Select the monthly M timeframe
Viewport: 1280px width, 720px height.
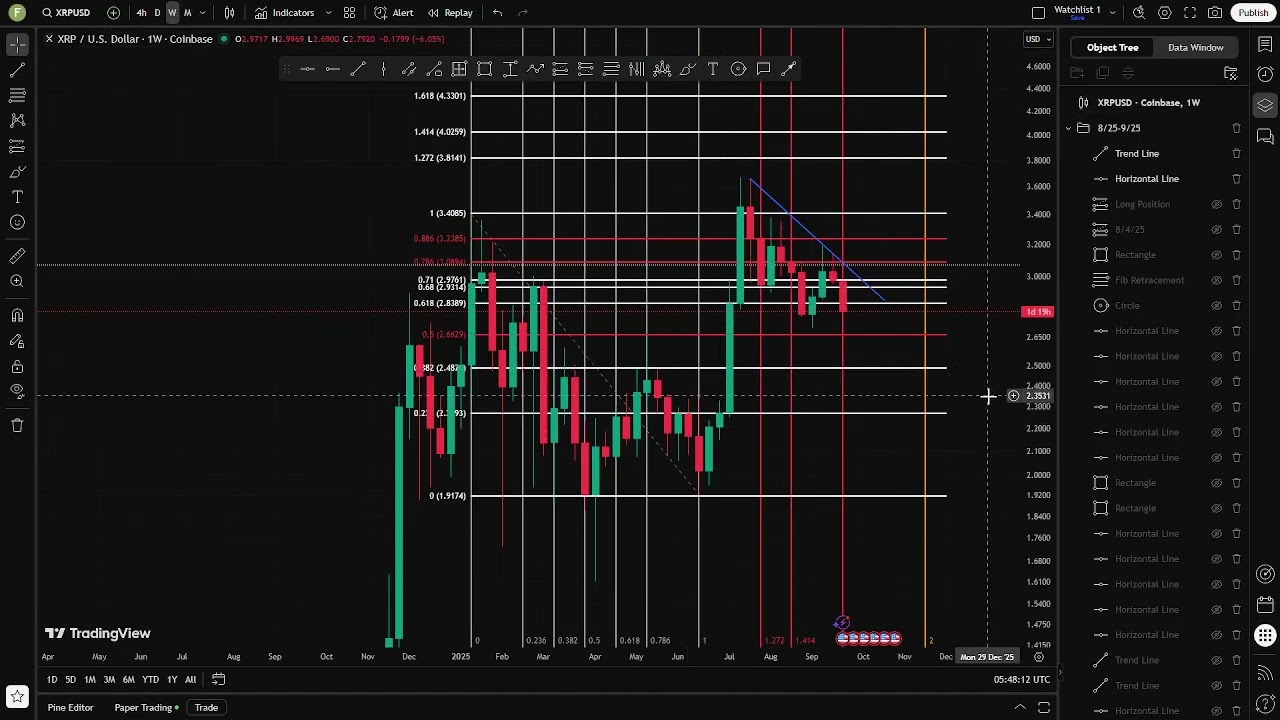tap(187, 13)
